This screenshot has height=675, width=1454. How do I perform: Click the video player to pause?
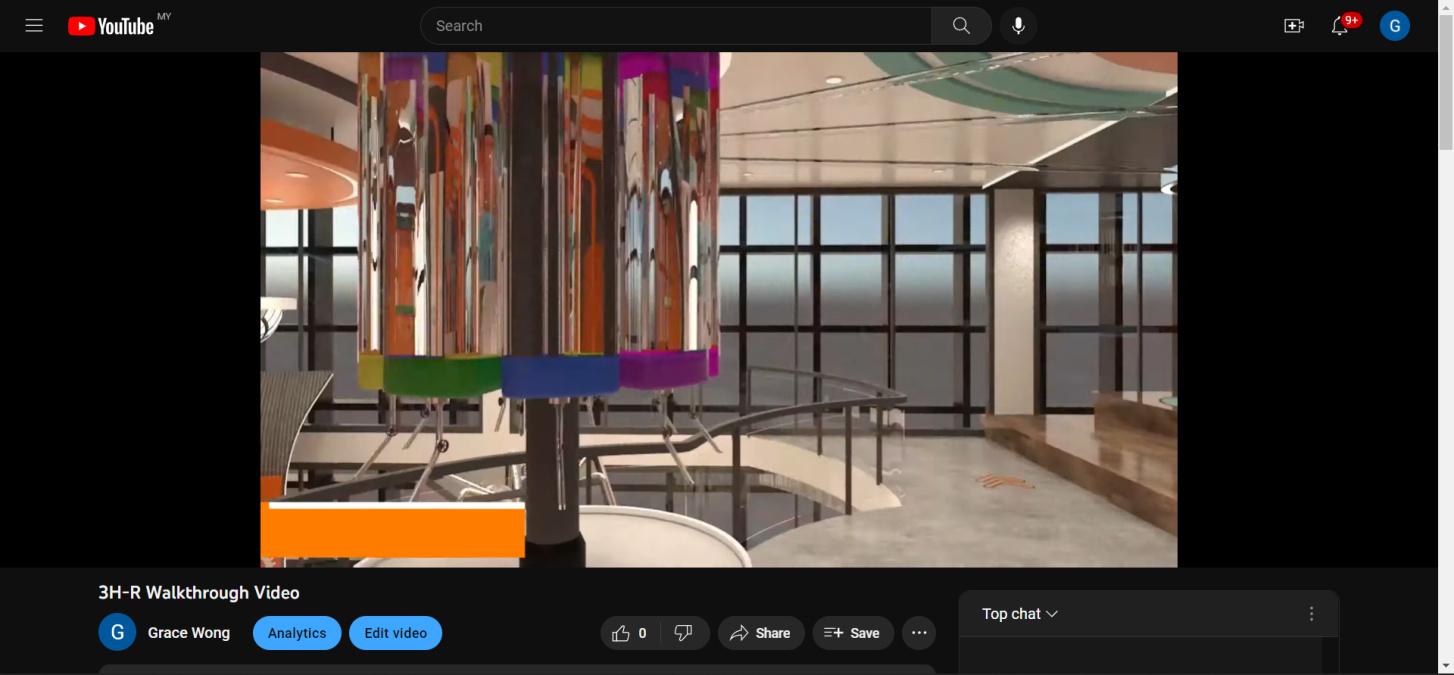point(719,310)
